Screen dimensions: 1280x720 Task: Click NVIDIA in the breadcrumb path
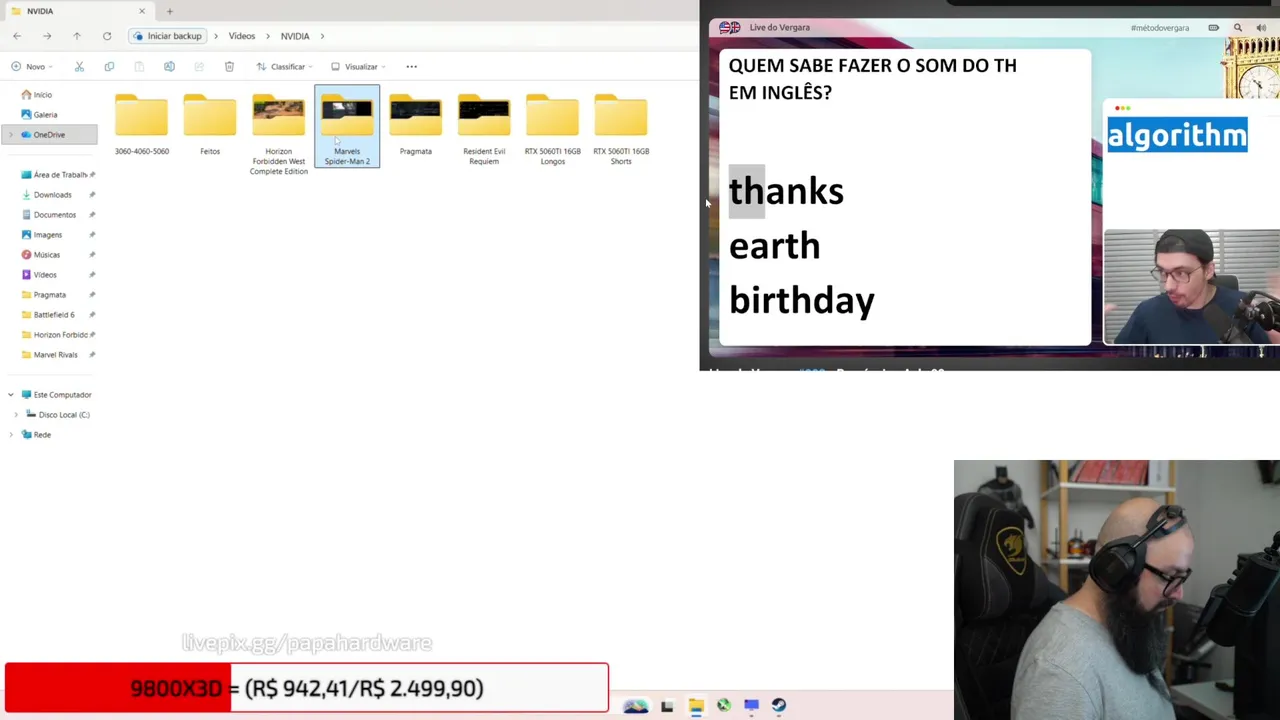tap(295, 36)
